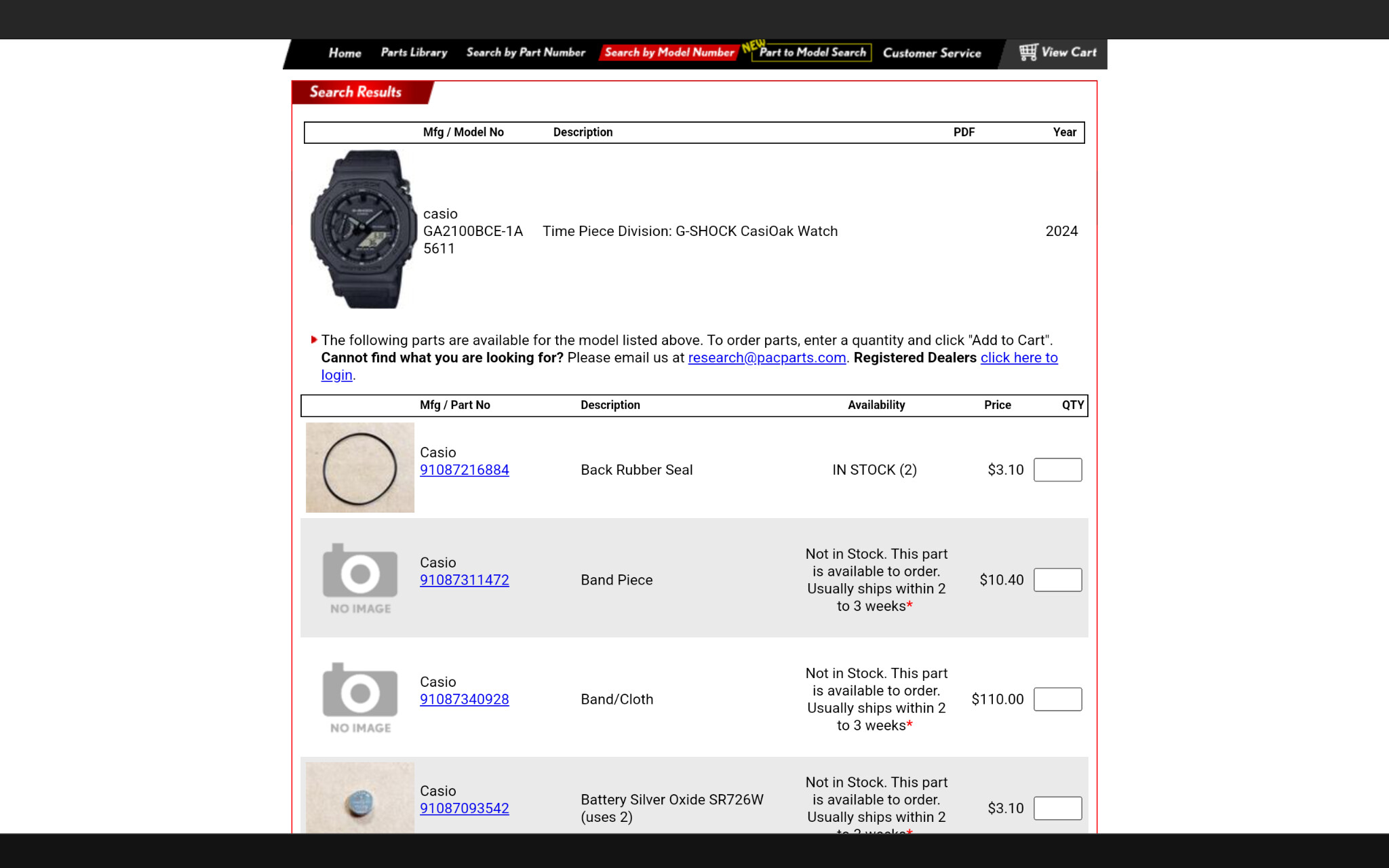The width and height of the screenshot is (1389, 868).
Task: Open the Parts Library menu
Action: 414,52
